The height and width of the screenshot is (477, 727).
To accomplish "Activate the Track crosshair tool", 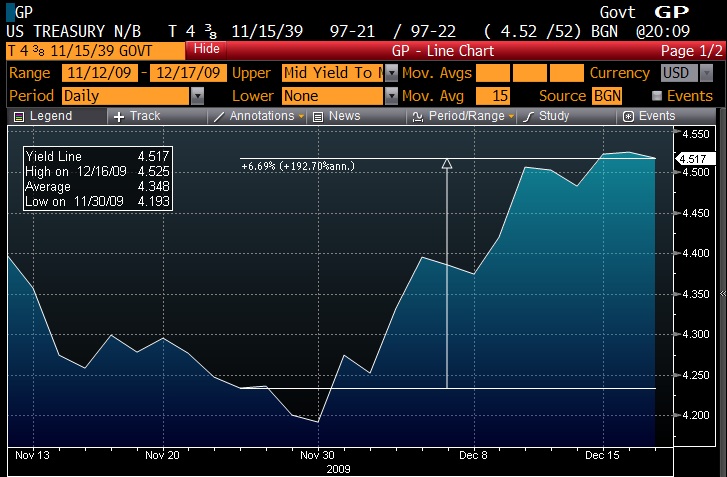I will pyautogui.click(x=137, y=116).
